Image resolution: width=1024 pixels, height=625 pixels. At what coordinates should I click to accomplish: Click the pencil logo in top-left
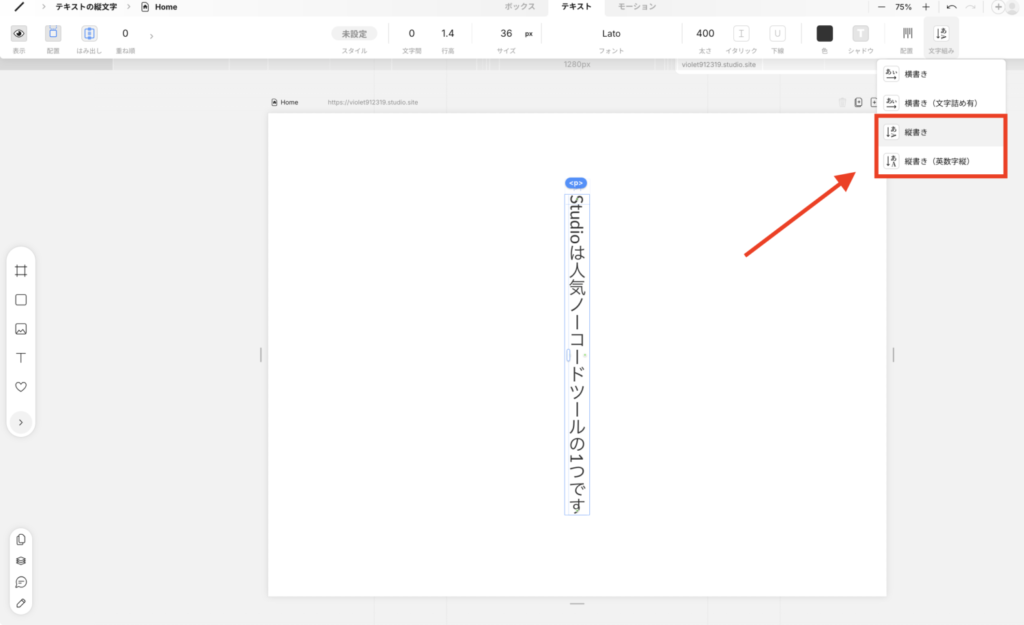click(20, 7)
